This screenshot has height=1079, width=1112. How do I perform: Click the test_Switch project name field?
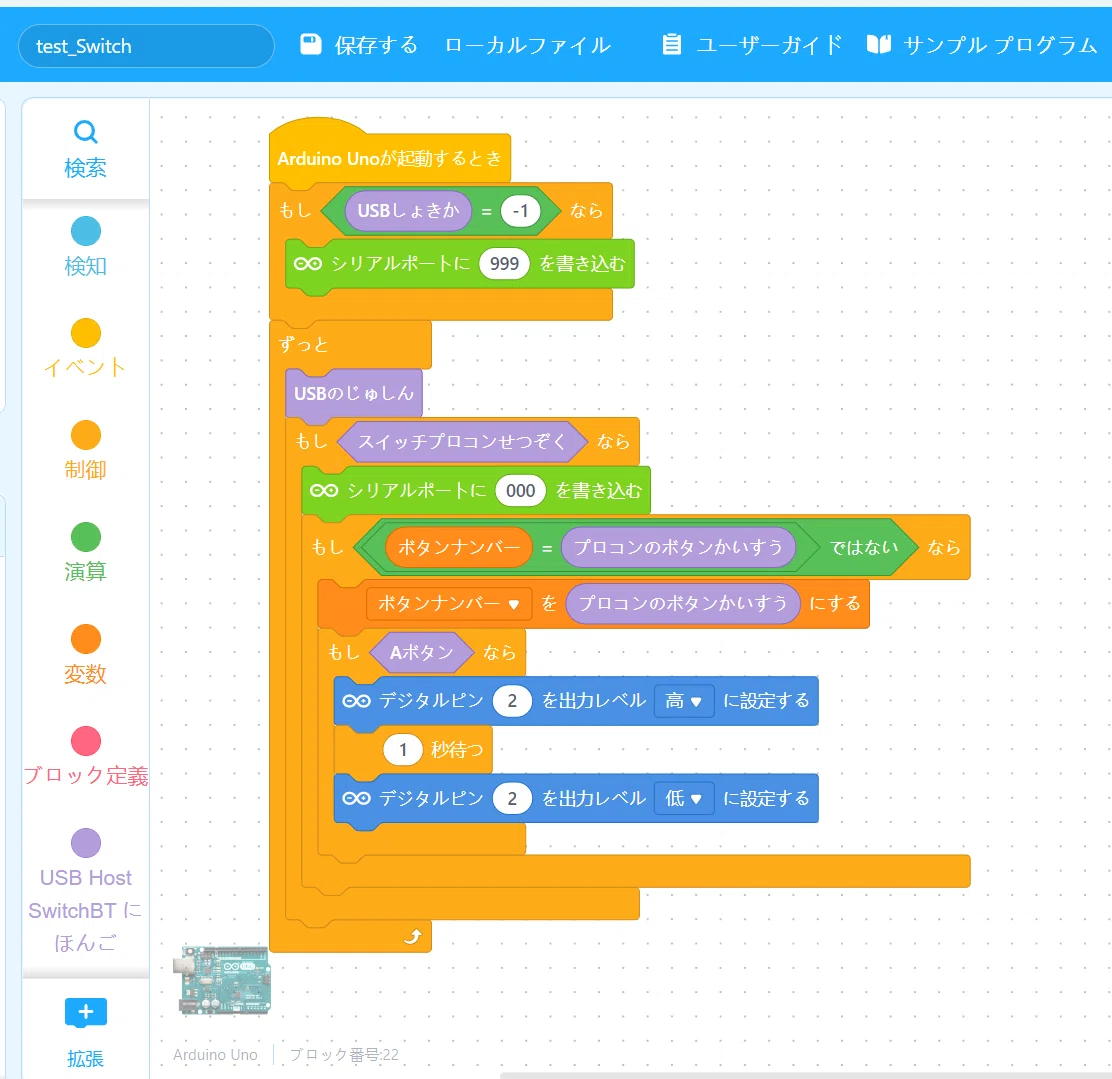pyautogui.click(x=146, y=46)
